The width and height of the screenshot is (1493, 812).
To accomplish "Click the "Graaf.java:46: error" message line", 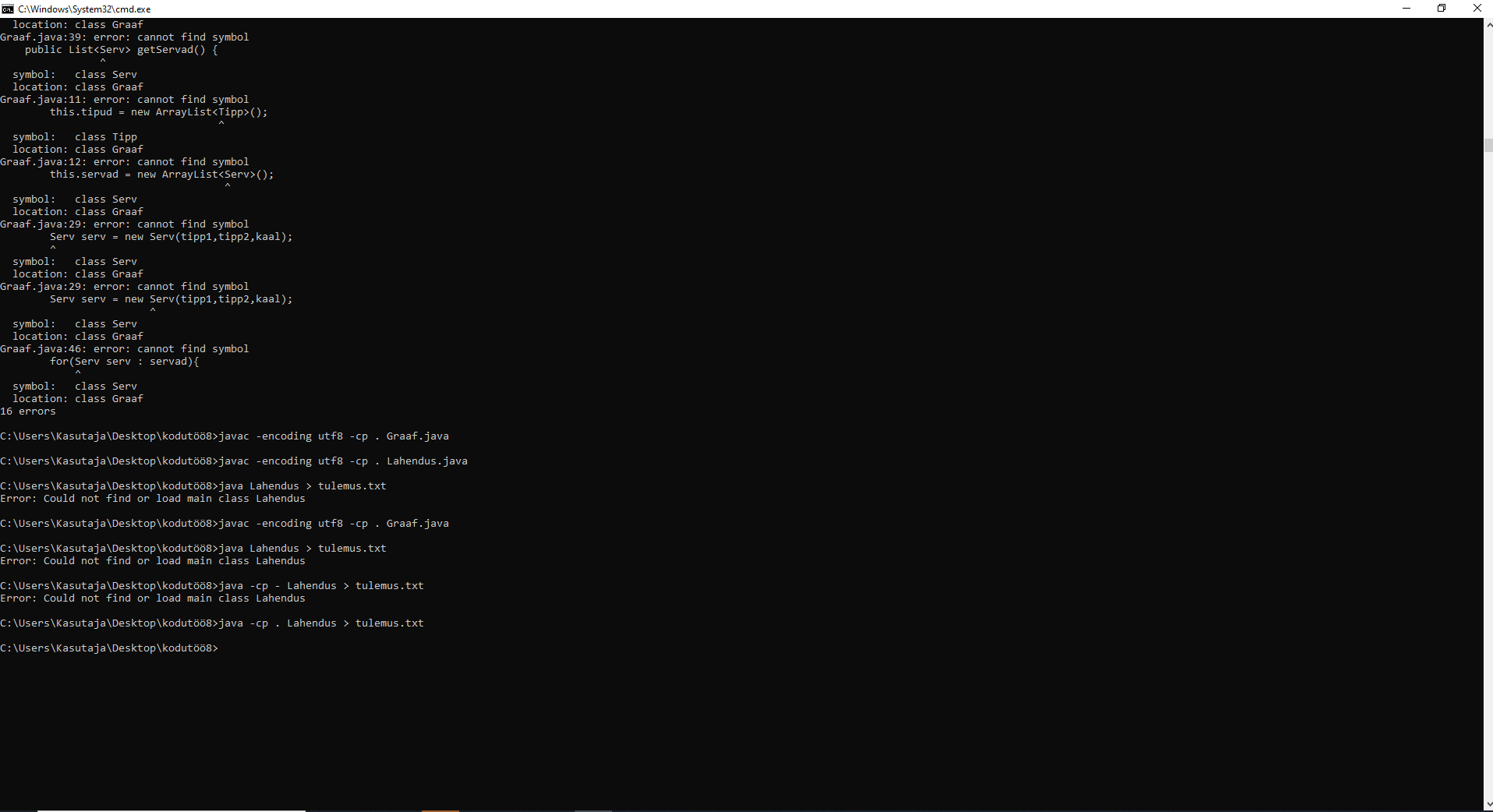I will click(x=125, y=349).
